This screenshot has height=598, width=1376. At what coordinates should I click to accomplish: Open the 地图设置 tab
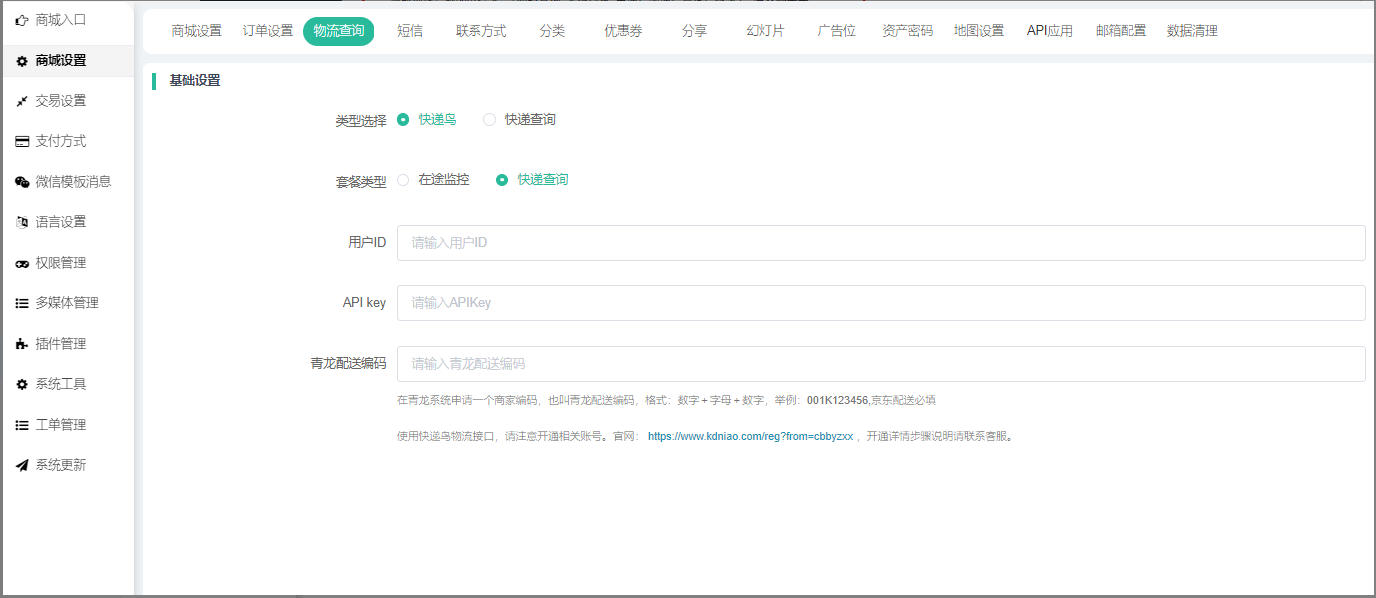(x=979, y=31)
